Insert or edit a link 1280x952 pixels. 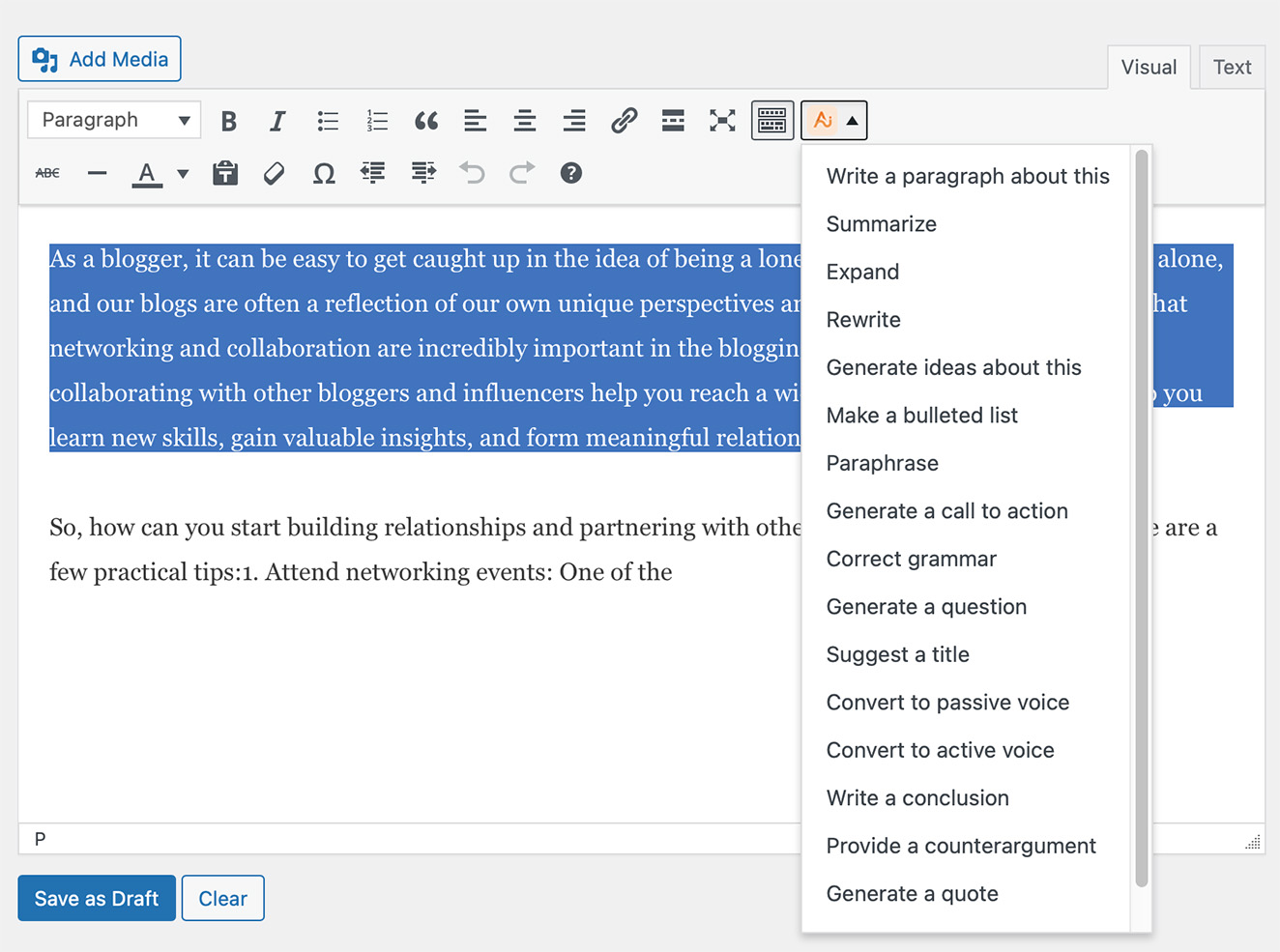coord(624,120)
